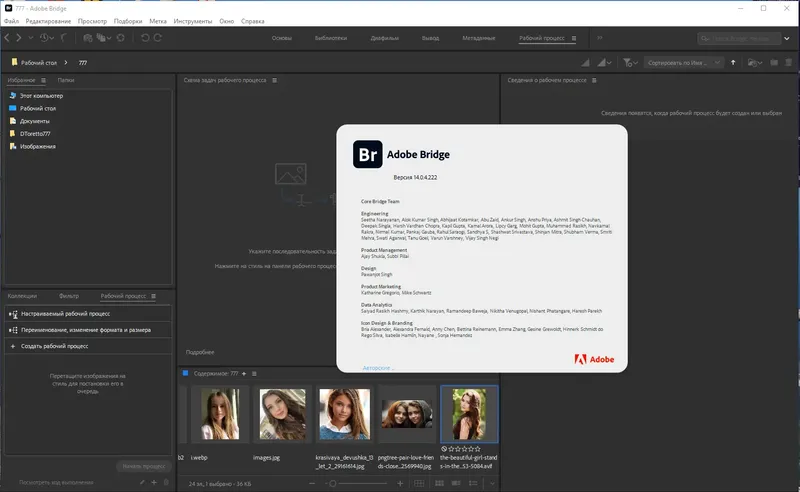Toggle ascending sort order arrow
The width and height of the screenshot is (800, 492).
[733, 62]
